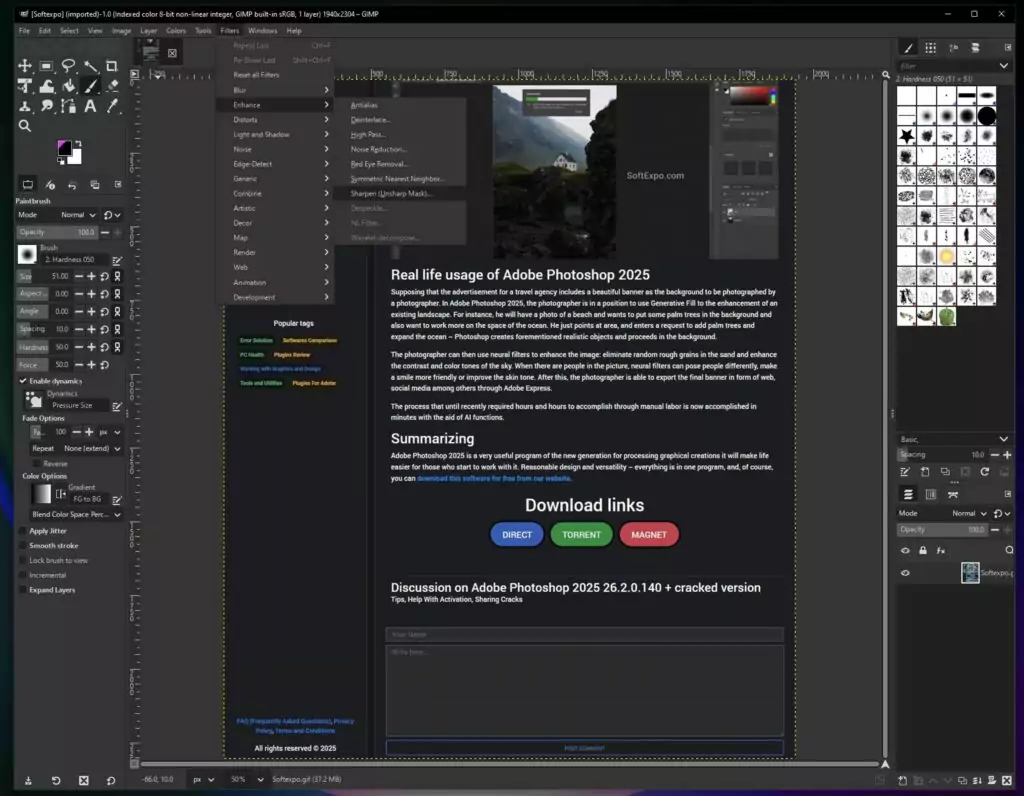The height and width of the screenshot is (796, 1024).
Task: Select the Move tool
Action: (26, 66)
